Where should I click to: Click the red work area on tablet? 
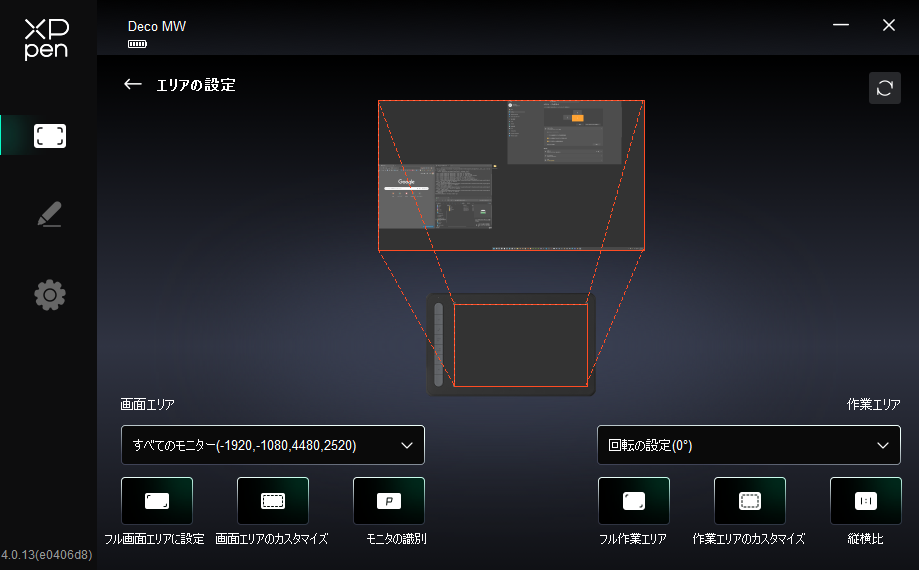pyautogui.click(x=520, y=345)
